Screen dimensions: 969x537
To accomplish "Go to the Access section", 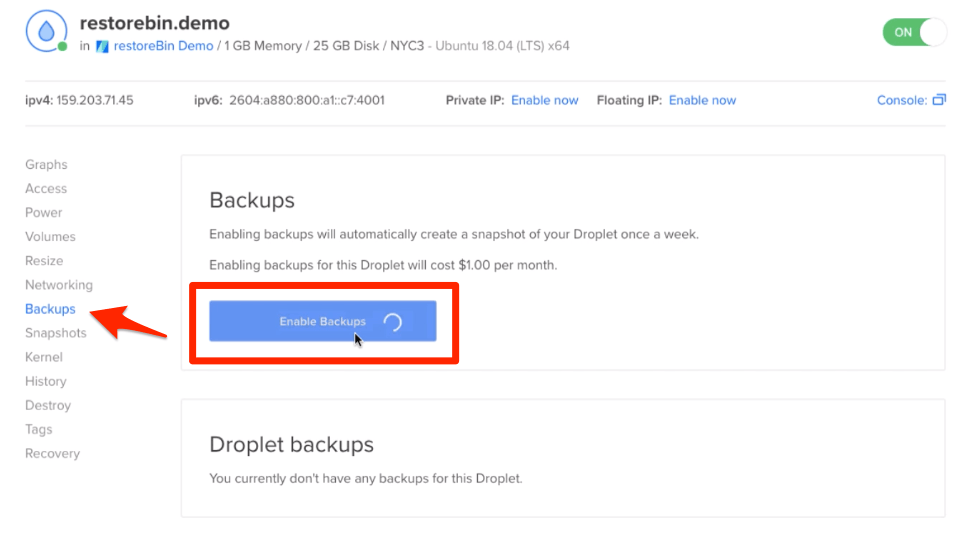I will click(x=46, y=188).
